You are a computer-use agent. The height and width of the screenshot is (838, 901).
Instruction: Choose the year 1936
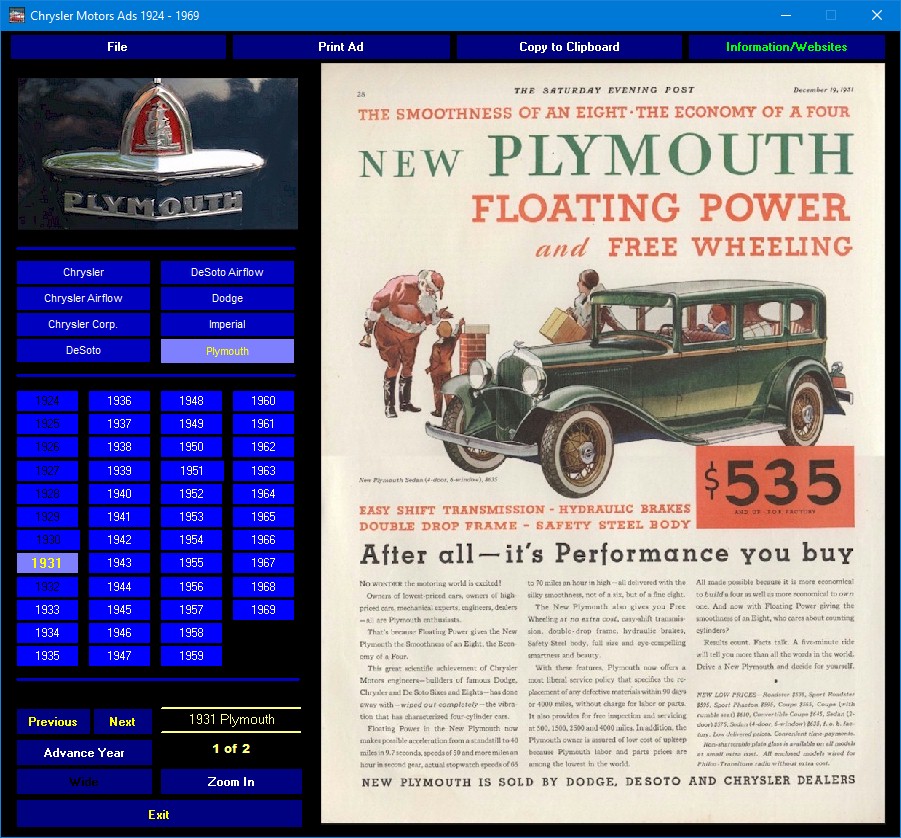pyautogui.click(x=120, y=401)
